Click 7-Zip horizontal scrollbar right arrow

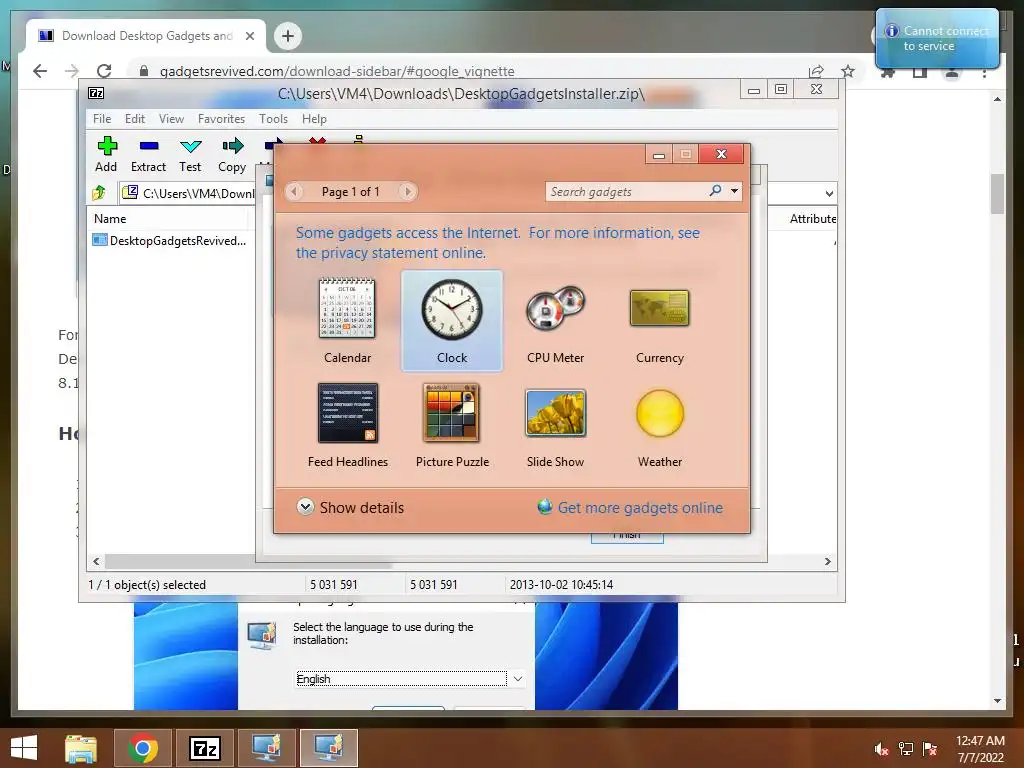827,562
